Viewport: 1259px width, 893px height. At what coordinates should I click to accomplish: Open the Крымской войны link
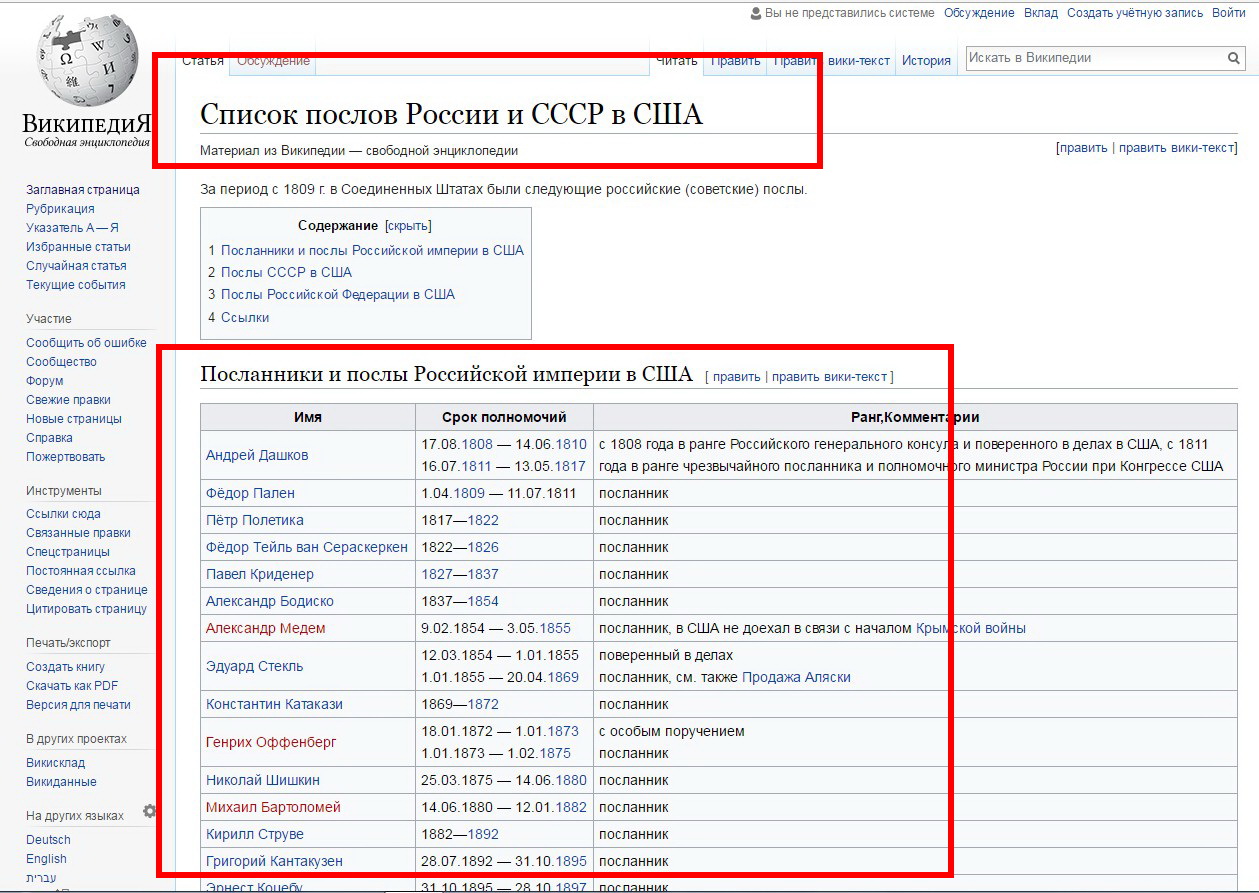click(x=970, y=628)
